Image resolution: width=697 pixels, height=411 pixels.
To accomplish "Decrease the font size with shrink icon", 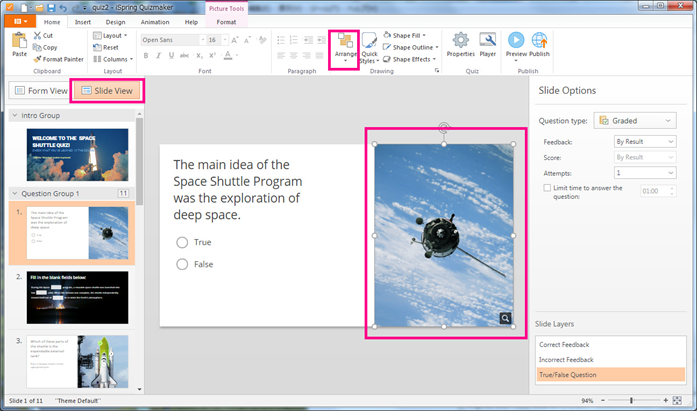I will tap(247, 40).
